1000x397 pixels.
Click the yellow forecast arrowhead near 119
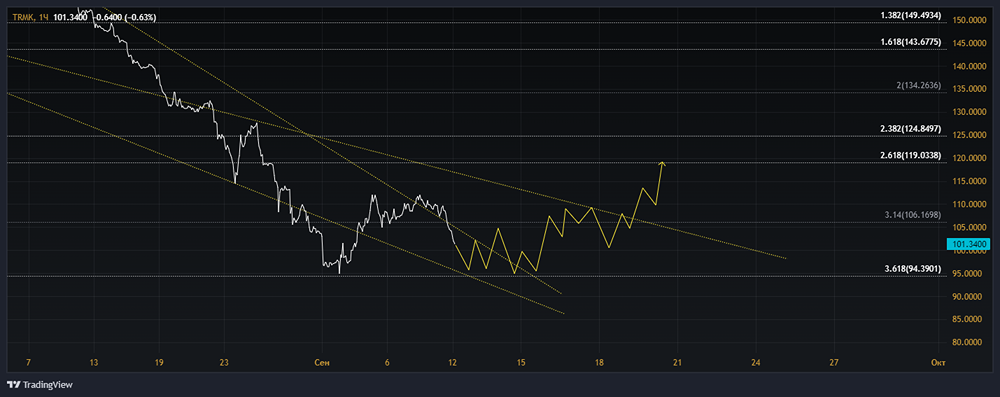click(663, 164)
